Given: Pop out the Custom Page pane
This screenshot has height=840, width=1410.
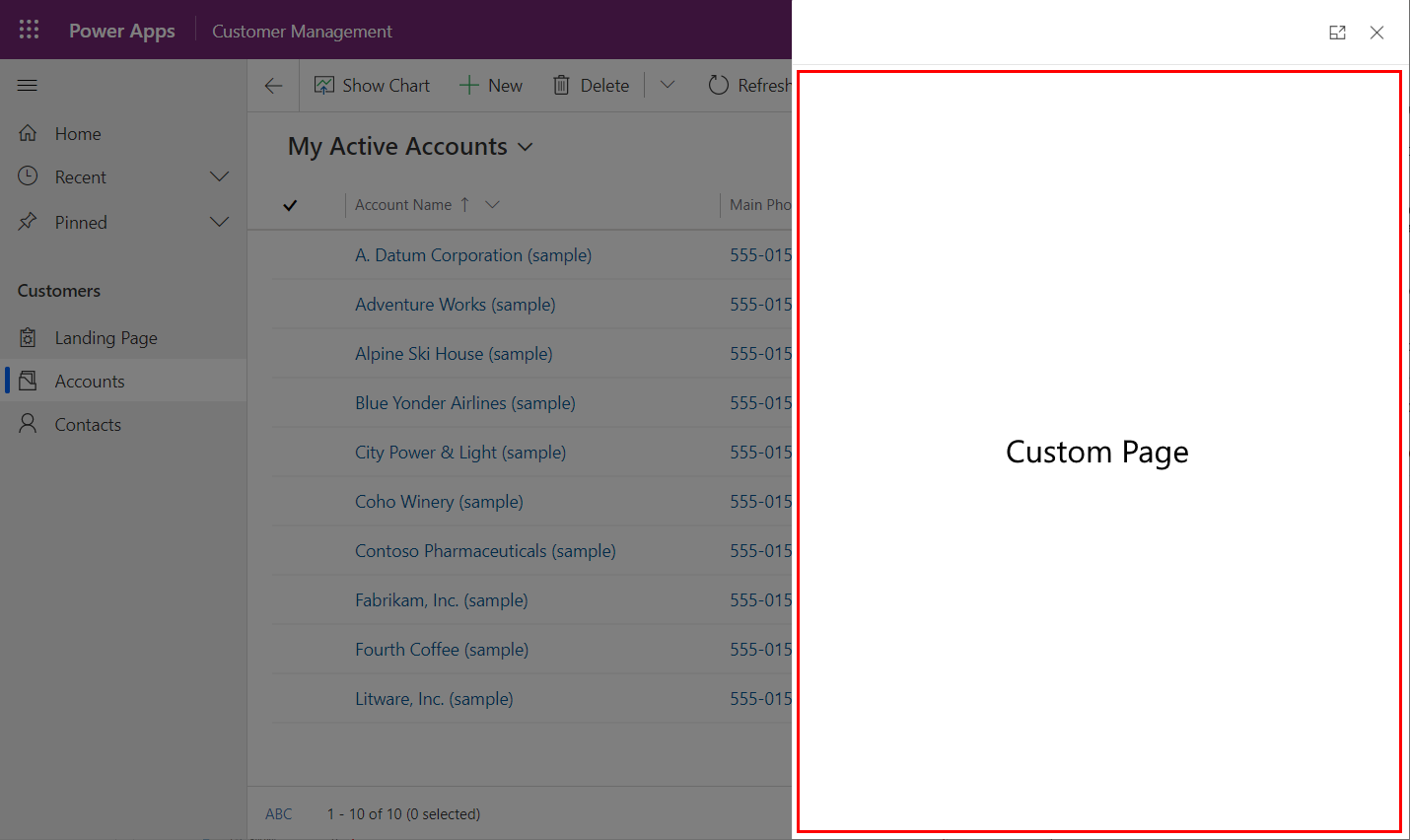Looking at the screenshot, I should (x=1337, y=33).
